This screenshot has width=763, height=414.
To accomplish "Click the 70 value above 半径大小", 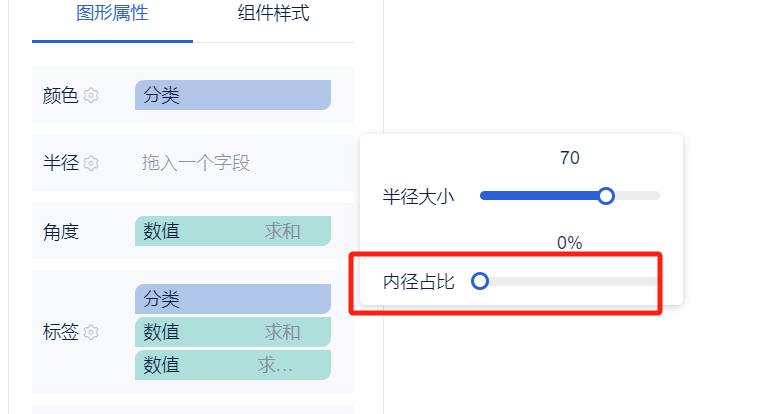I will tap(570, 158).
